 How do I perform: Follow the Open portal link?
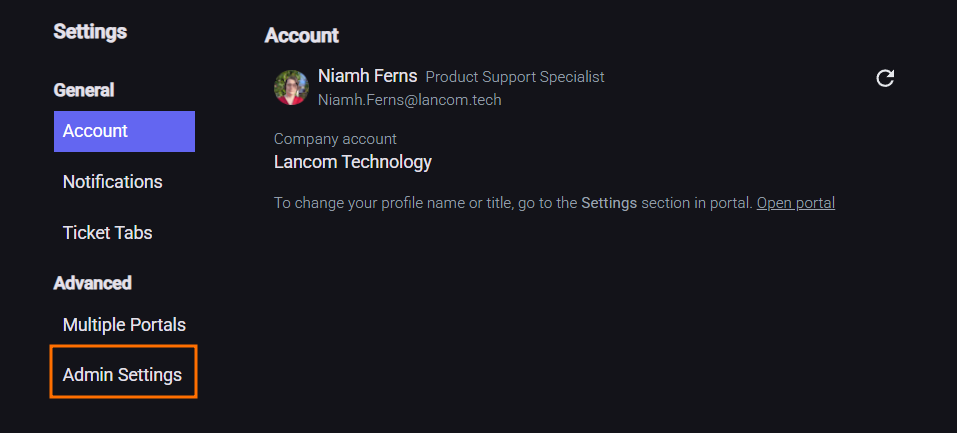795,203
